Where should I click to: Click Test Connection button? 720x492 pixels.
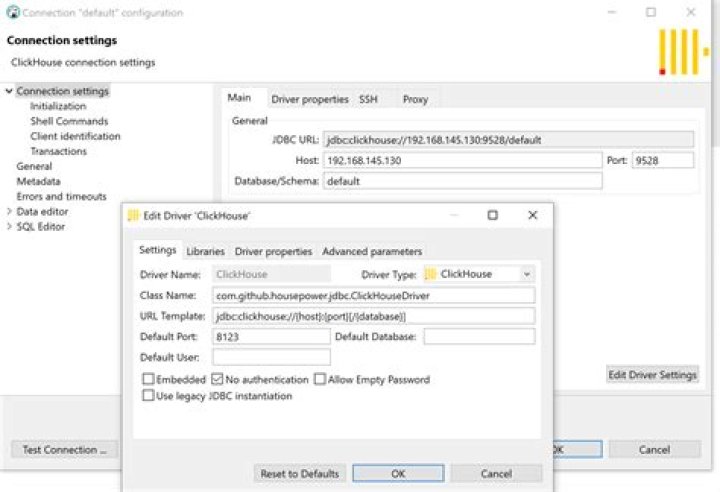point(64,450)
